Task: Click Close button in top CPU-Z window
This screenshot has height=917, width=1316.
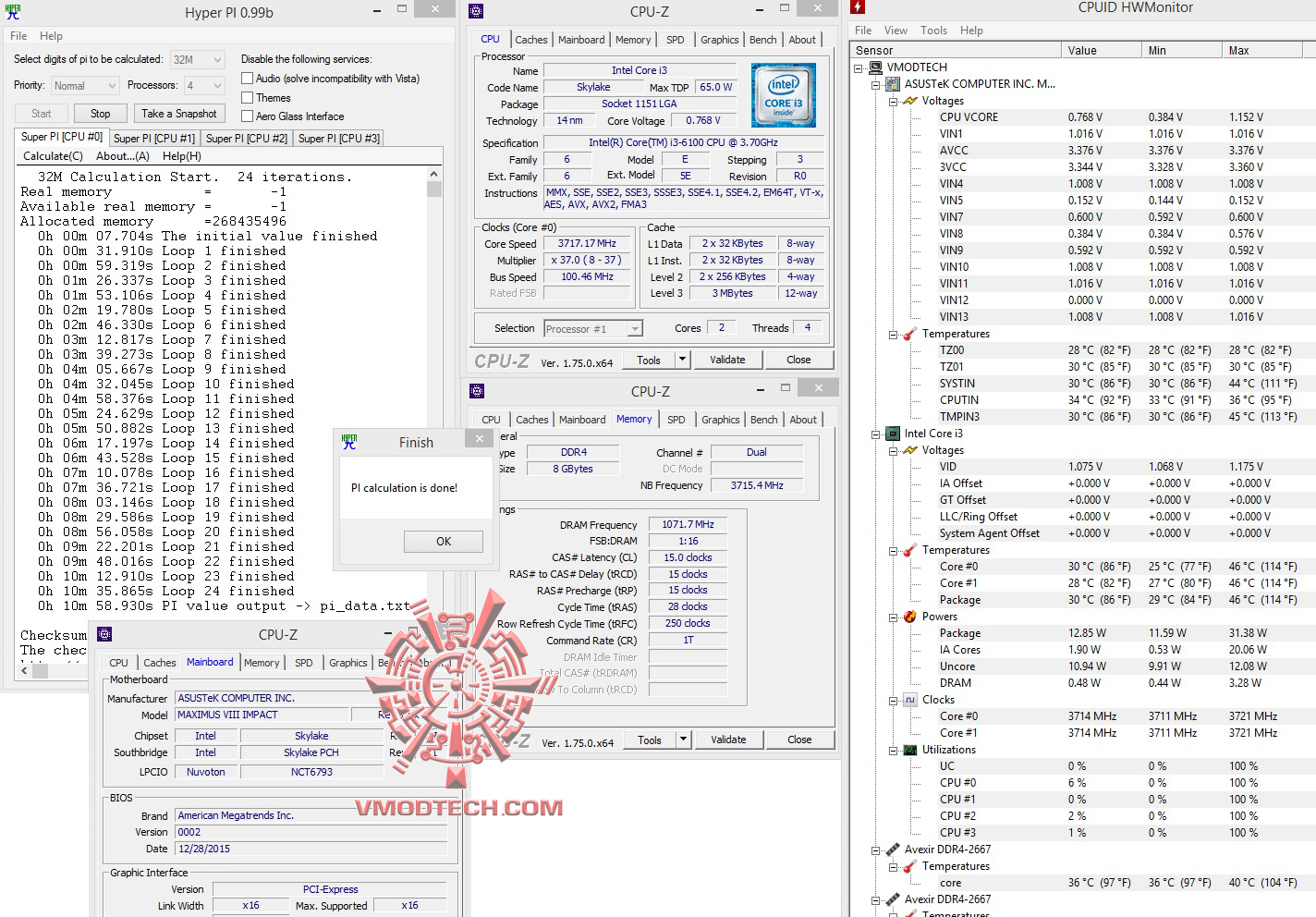Action: coord(798,360)
